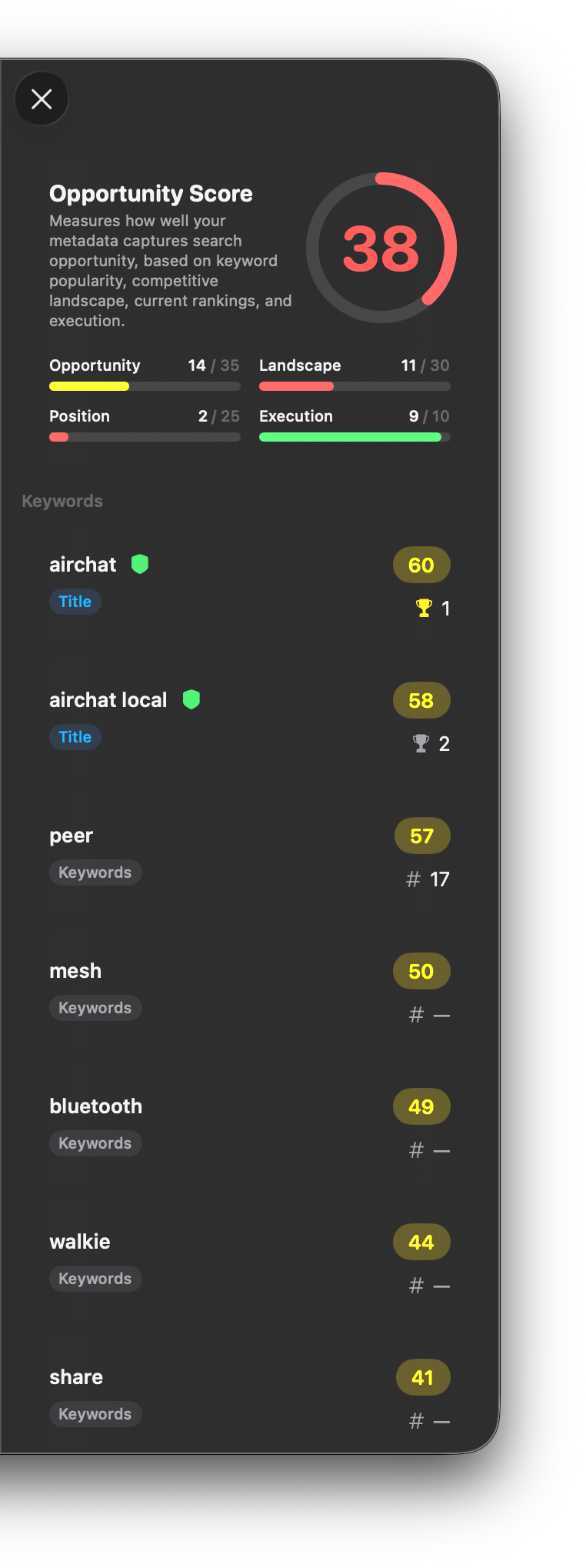Viewport: 586px width, 1568px height.
Task: Click the gold trophy rank icon
Action: [x=424, y=608]
